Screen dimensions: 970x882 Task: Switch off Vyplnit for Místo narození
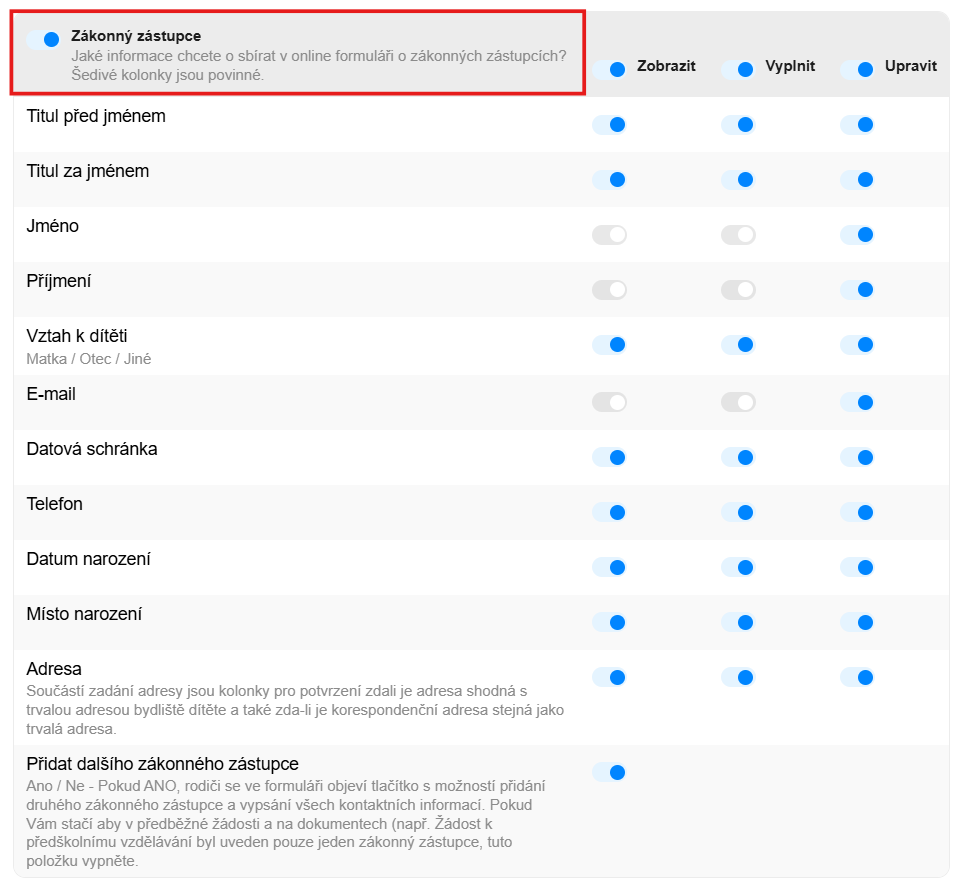pyautogui.click(x=737, y=622)
